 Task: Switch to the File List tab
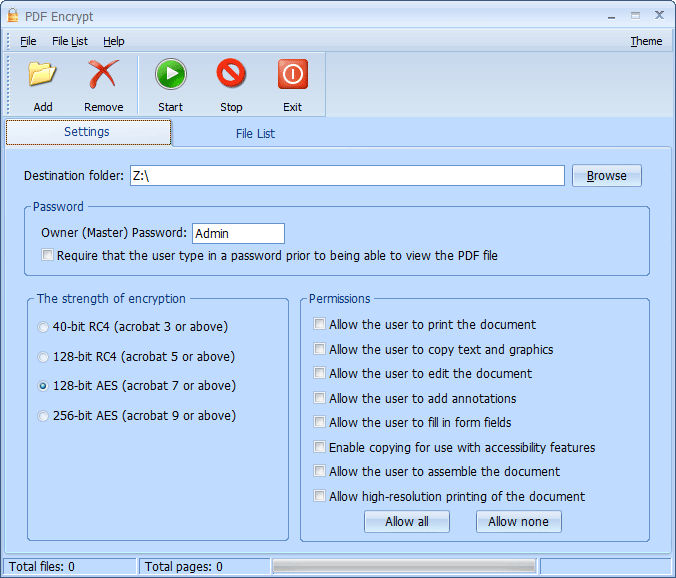pos(255,133)
